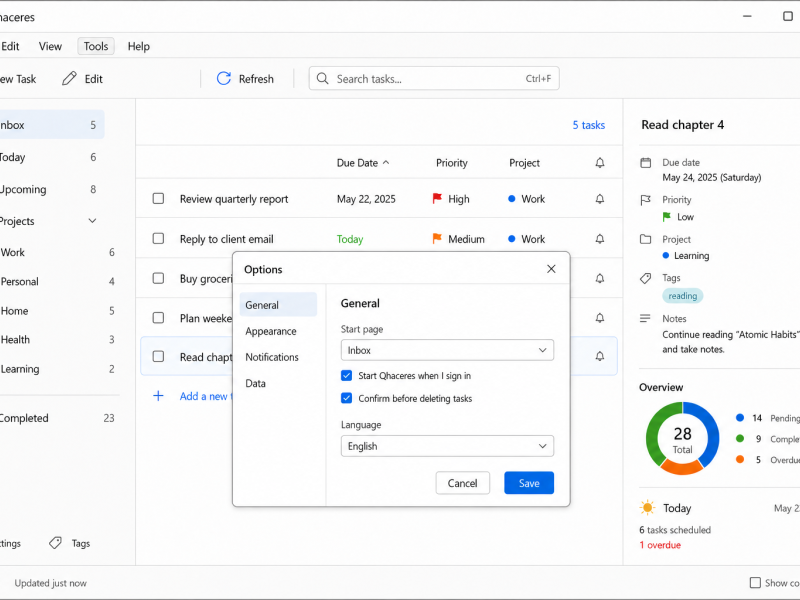Click the orange Overdue legend dot
800x600 pixels.
coord(740,460)
